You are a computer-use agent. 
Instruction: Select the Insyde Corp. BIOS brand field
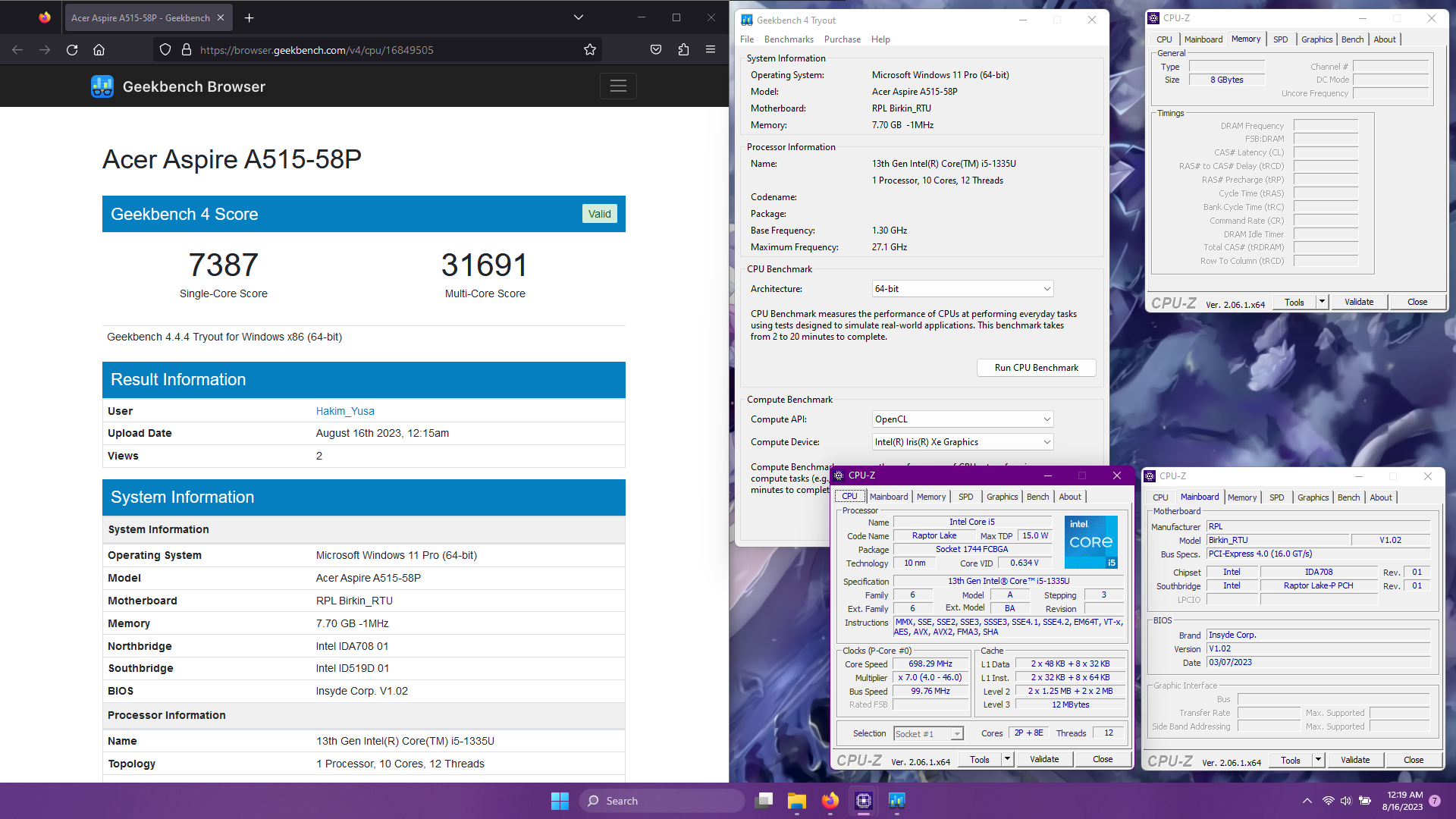pyautogui.click(x=1319, y=635)
